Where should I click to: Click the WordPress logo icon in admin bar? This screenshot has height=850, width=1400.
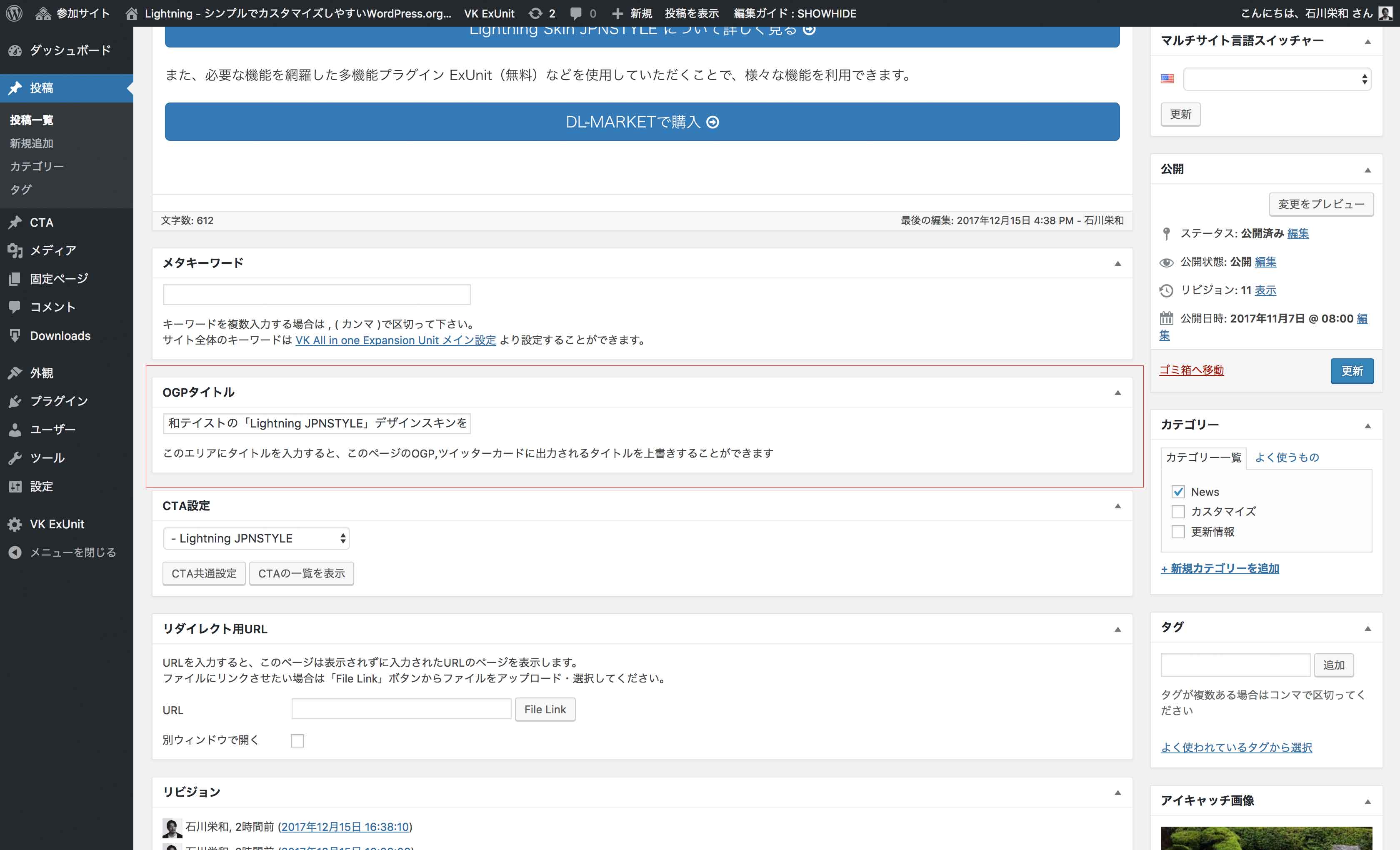click(14, 13)
